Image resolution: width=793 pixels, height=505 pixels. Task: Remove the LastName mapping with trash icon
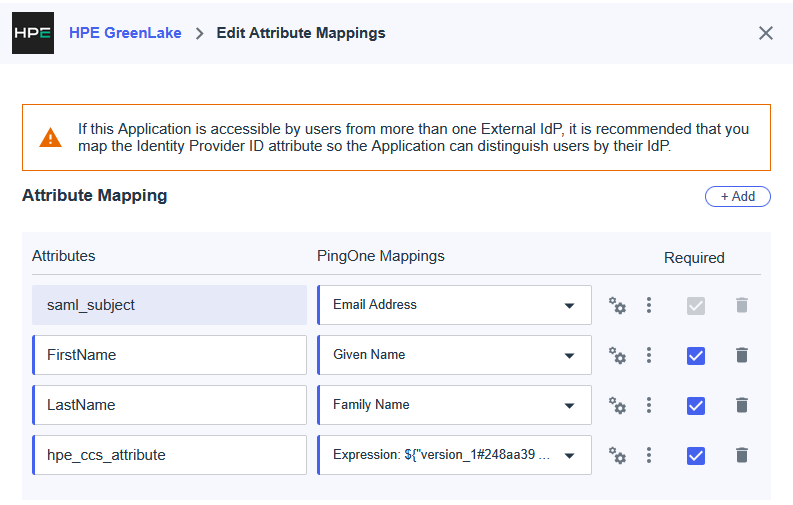click(741, 405)
